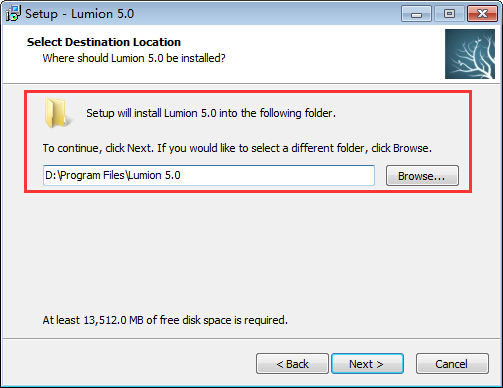
Task: Click the "Setup - Lumion 5.0" title bar text
Action: (80, 14)
